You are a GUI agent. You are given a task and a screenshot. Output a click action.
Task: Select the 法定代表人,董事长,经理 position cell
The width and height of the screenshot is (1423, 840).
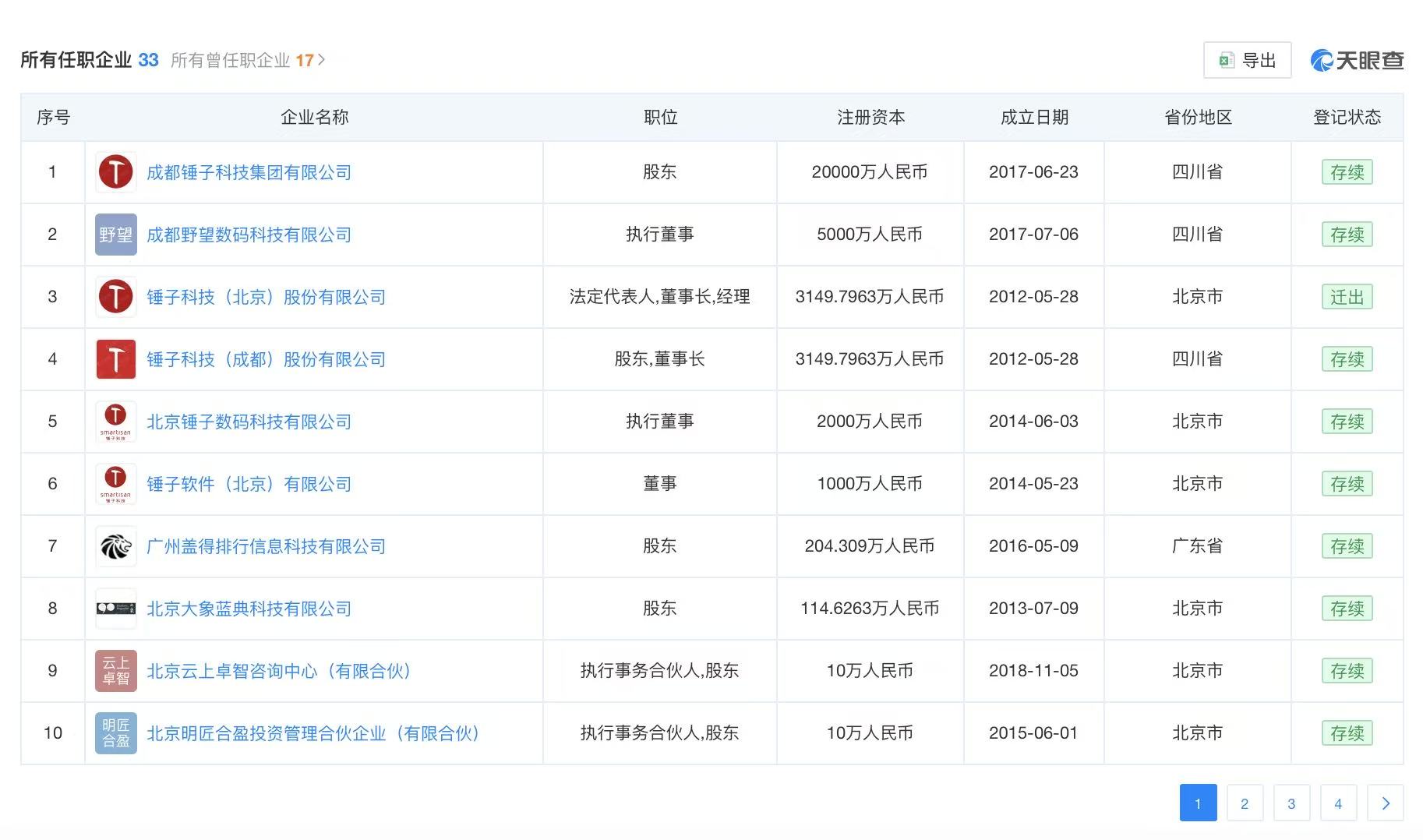(659, 297)
